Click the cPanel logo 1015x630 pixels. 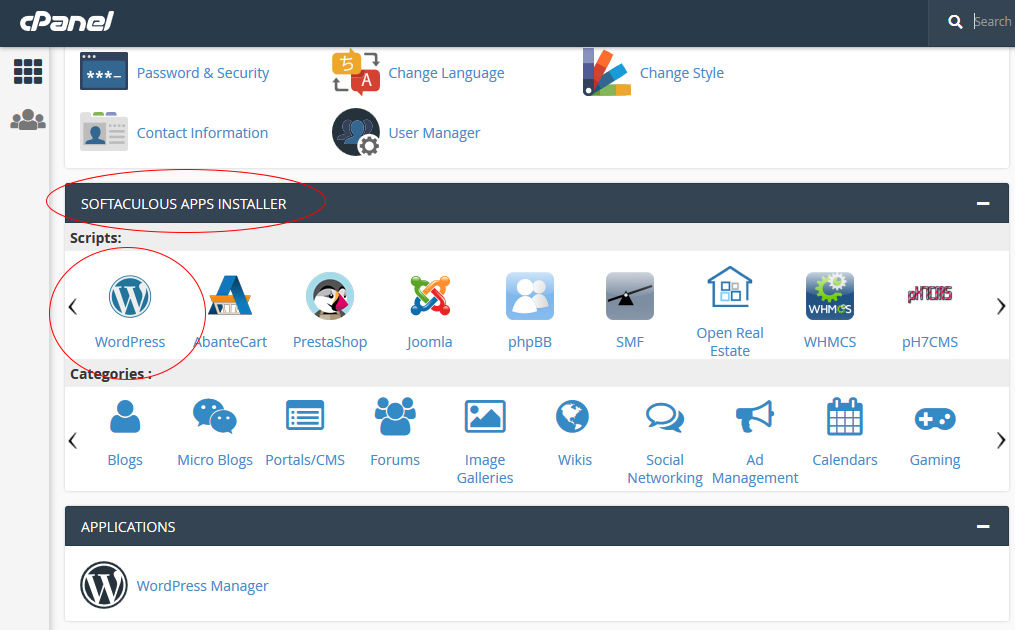click(67, 21)
